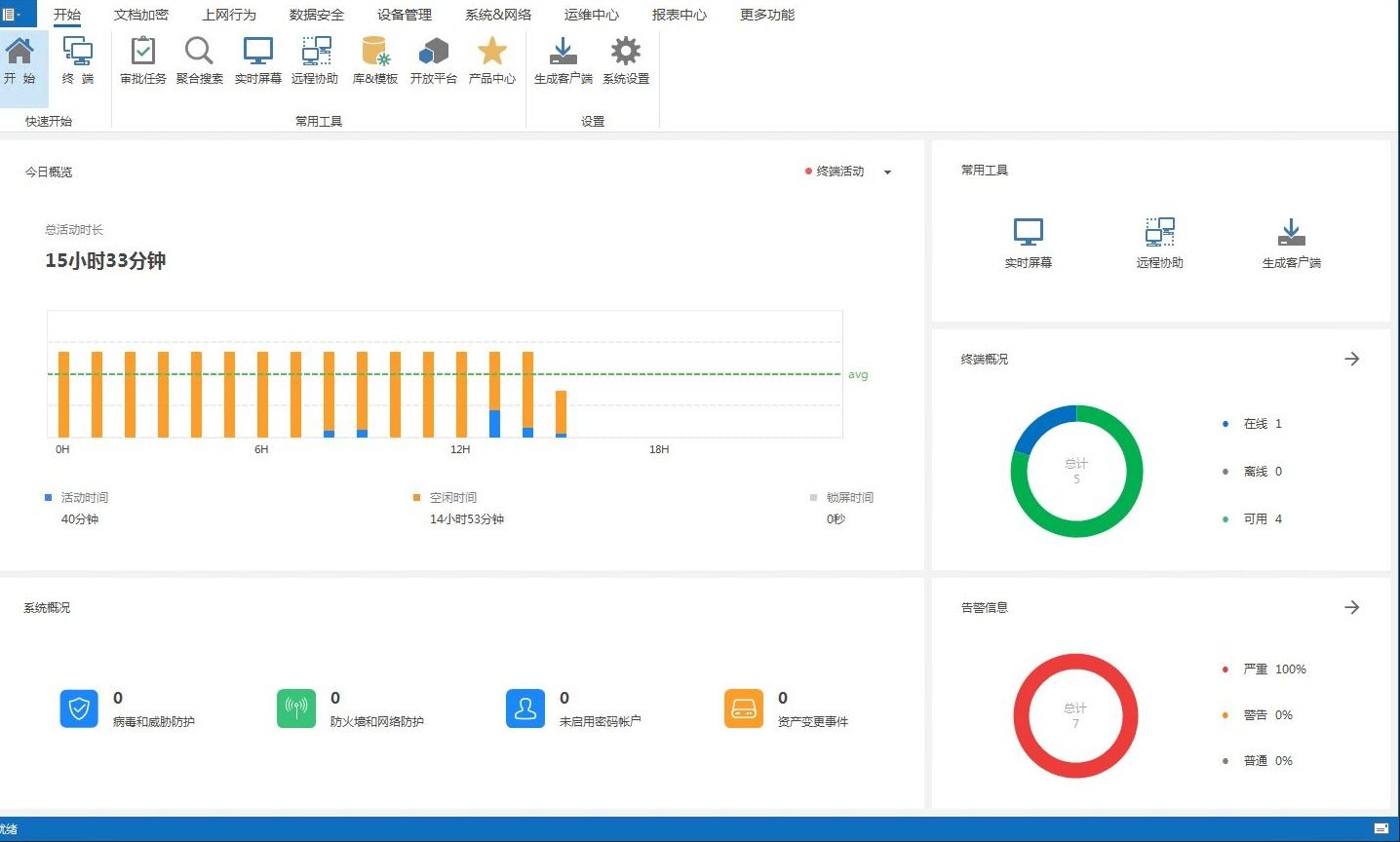Viewport: 1400px width, 842px height.
Task: Click the 今日概览 heading
Action: (49, 172)
